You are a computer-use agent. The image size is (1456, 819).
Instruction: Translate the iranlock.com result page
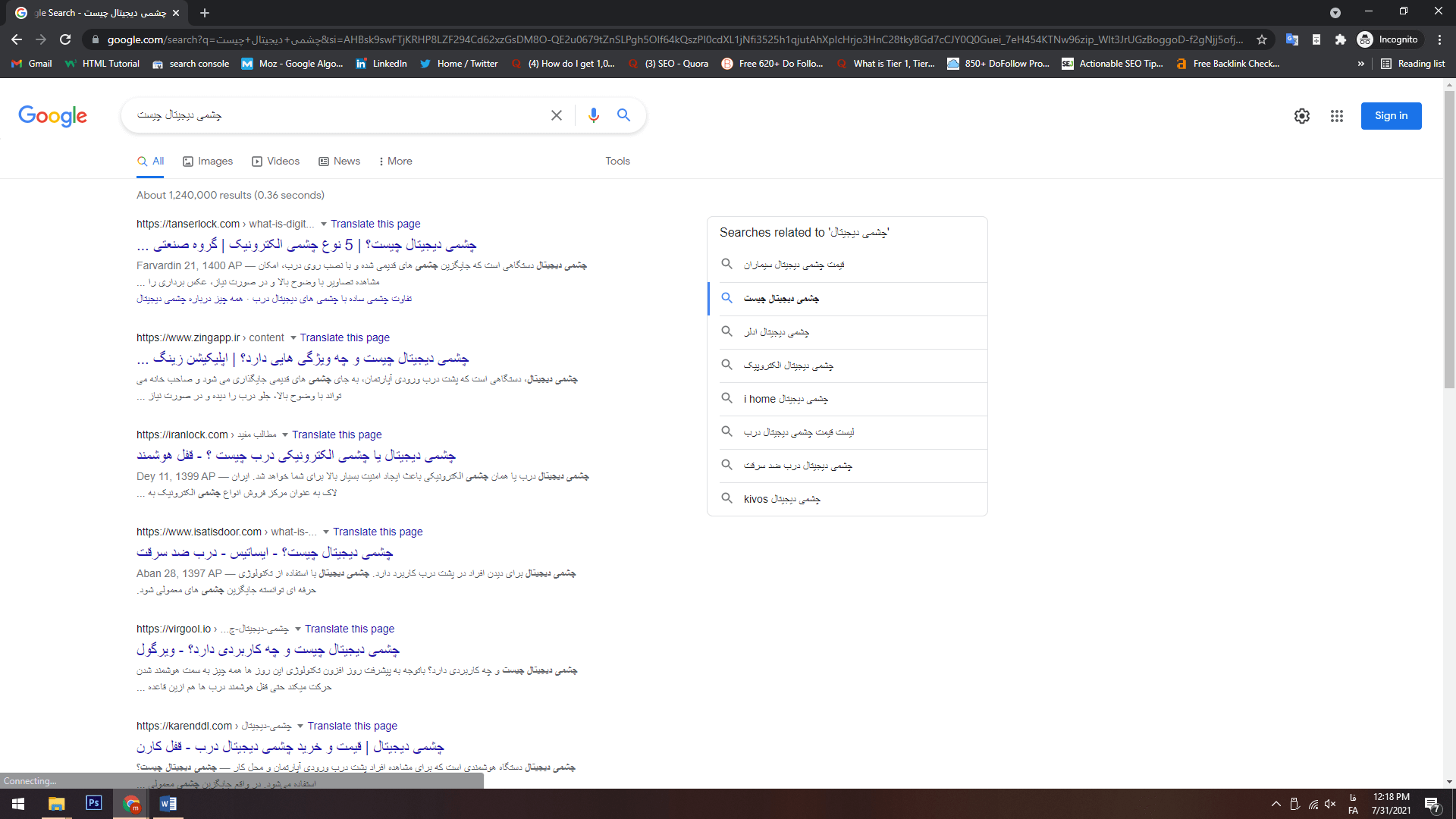click(337, 435)
